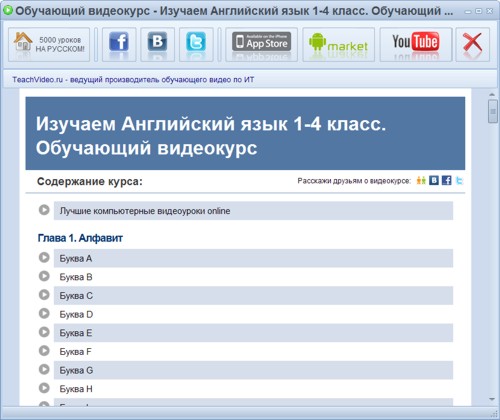Play icon next to Буква D
The width and height of the screenshot is (500, 420).
44,313
